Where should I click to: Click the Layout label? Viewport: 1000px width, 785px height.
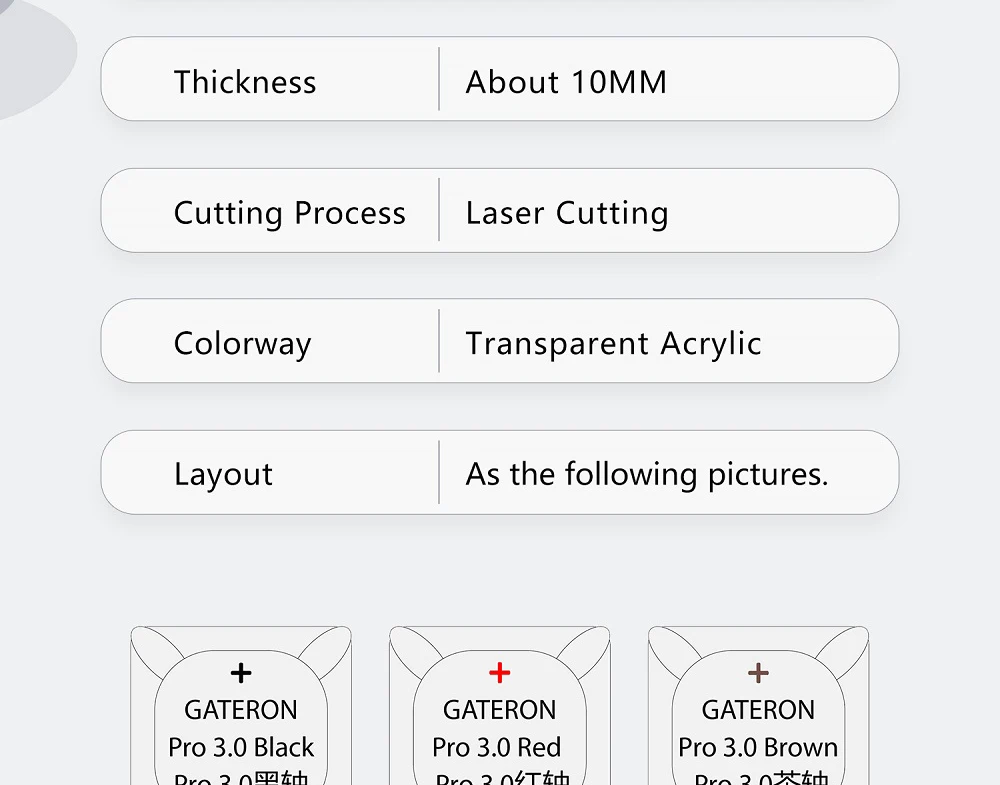[223, 474]
